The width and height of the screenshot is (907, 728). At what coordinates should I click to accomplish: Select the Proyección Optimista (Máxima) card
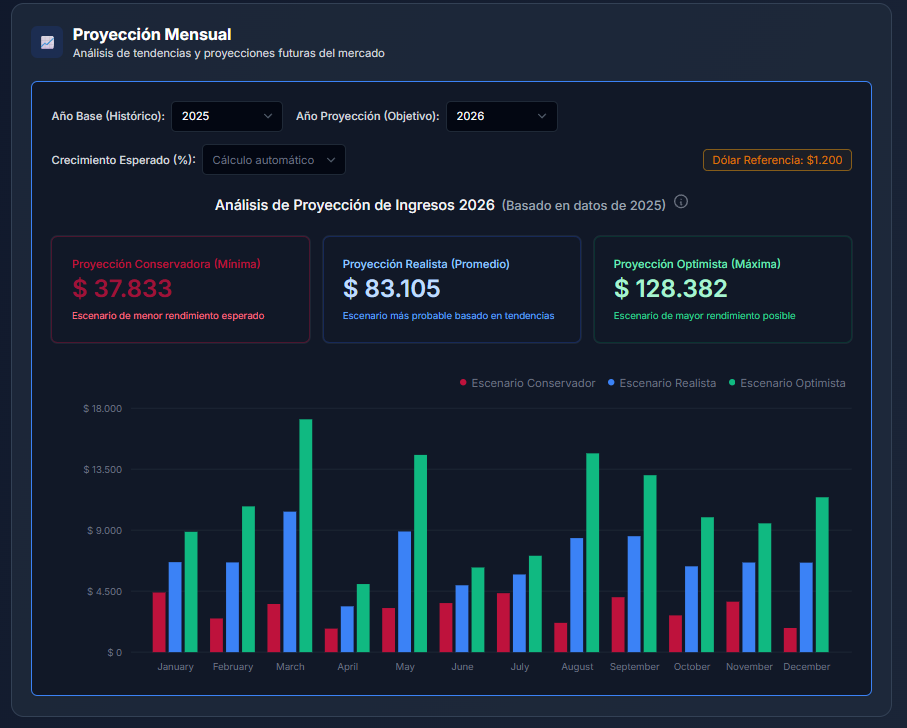coord(722,289)
